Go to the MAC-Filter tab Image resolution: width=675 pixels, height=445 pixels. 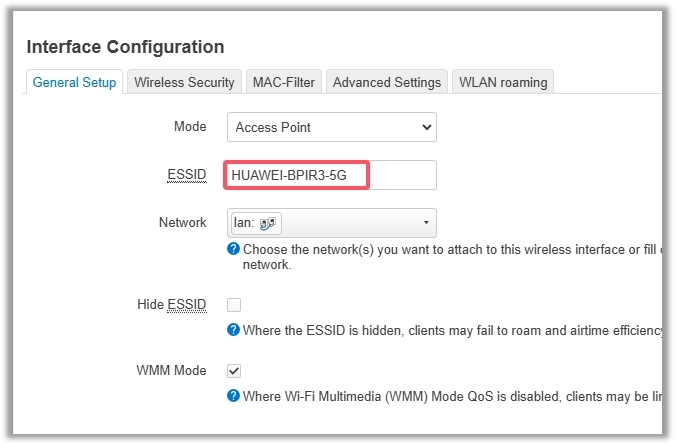click(284, 82)
